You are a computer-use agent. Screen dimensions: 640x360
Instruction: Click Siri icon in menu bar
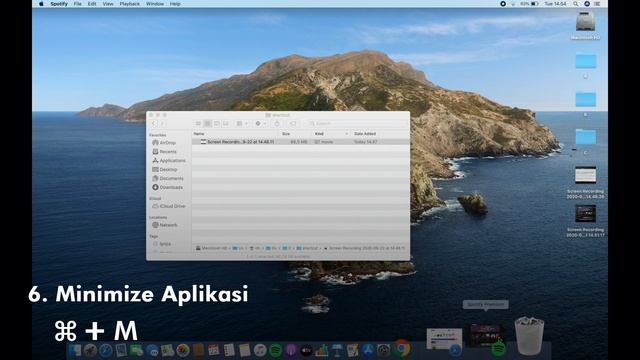[587, 4]
